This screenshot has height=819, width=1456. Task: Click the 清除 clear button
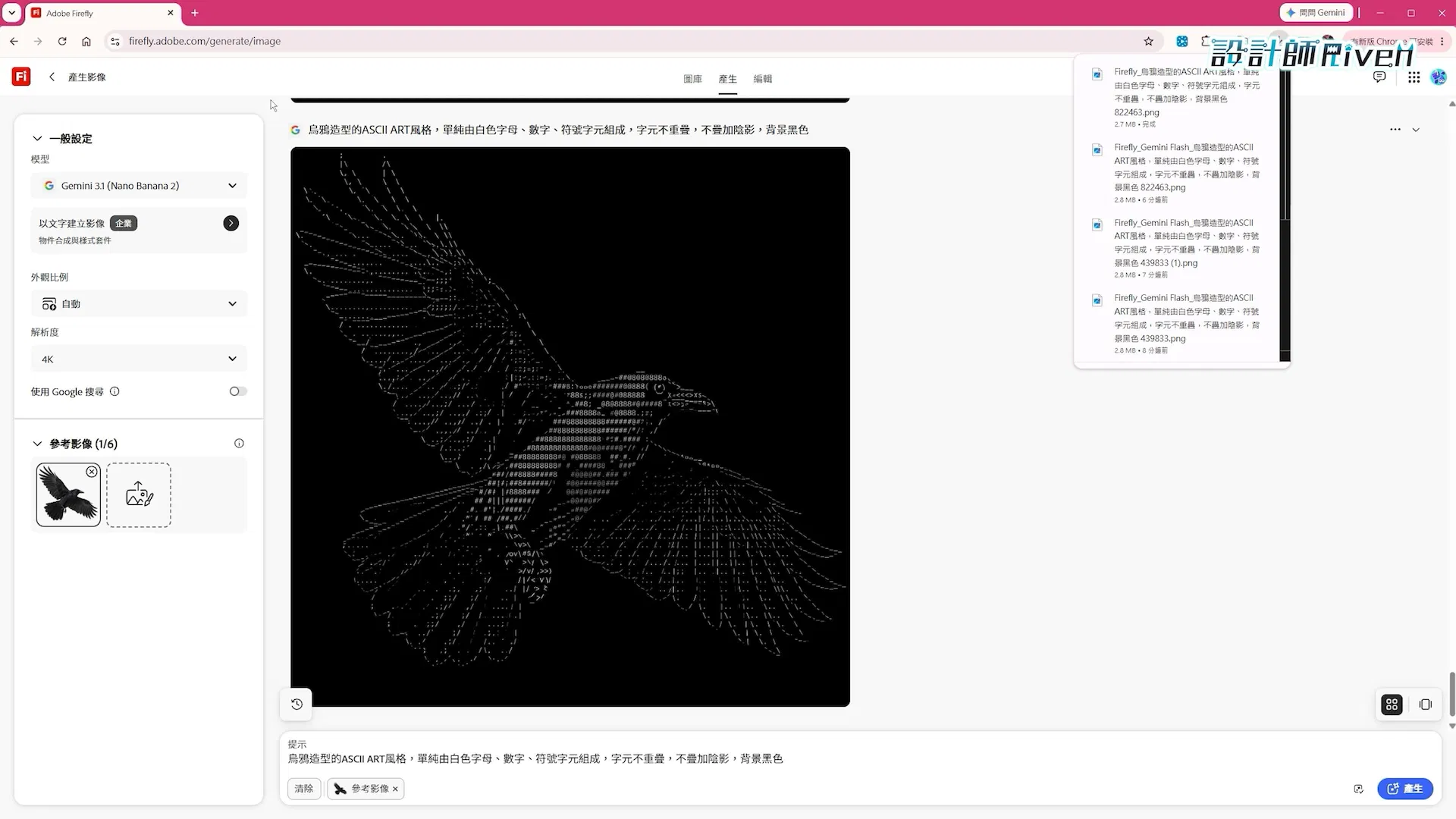(x=304, y=789)
